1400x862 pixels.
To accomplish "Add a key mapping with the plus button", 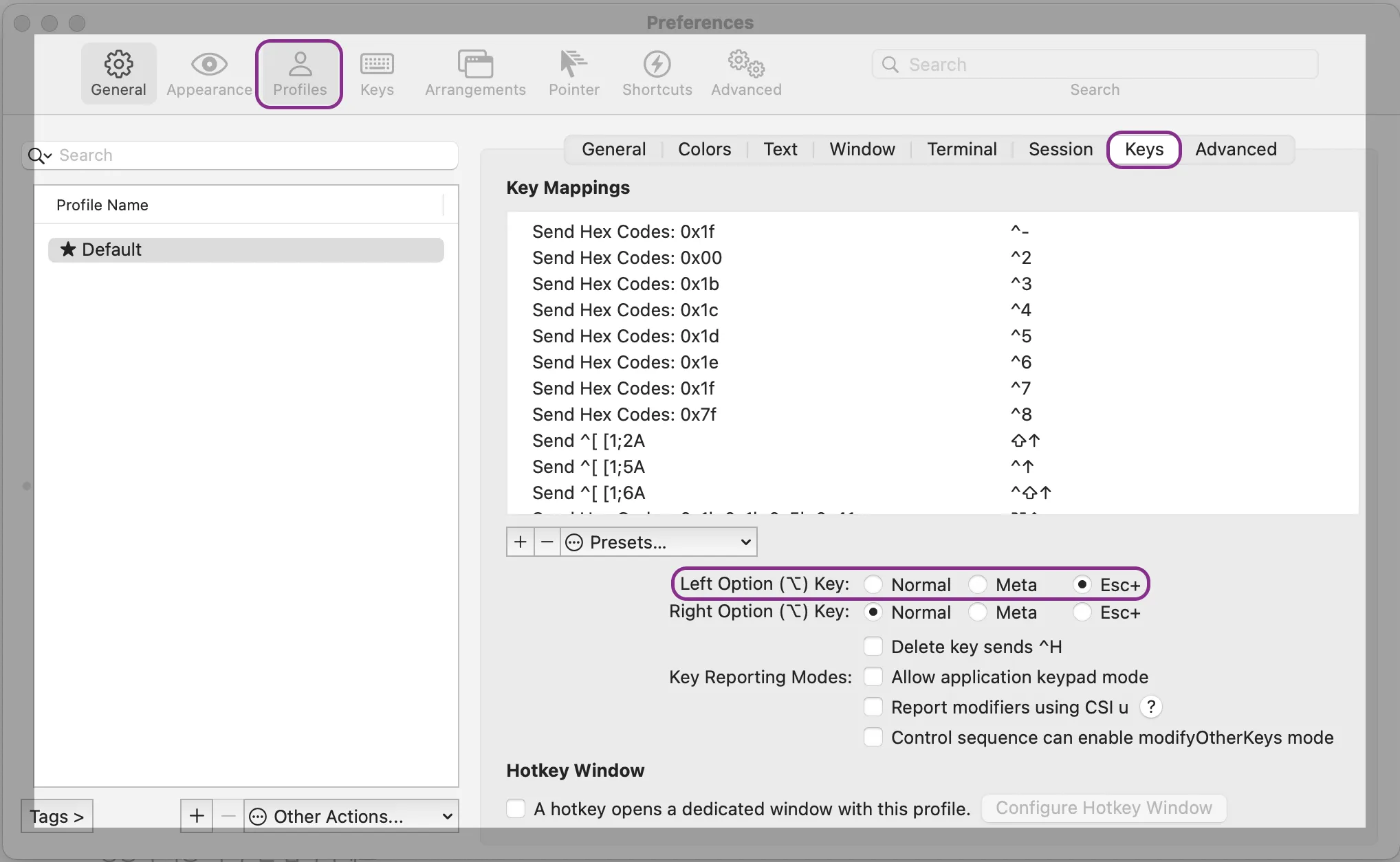I will click(x=521, y=542).
